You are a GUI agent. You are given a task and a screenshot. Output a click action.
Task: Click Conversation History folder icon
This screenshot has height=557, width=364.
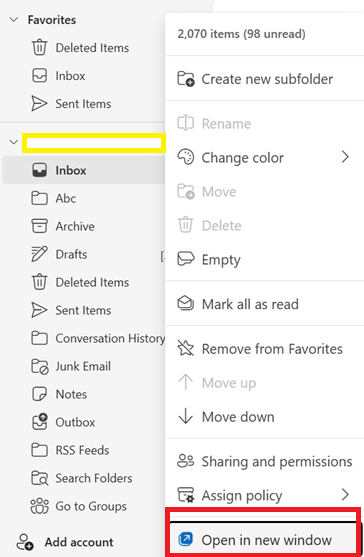tap(39, 338)
